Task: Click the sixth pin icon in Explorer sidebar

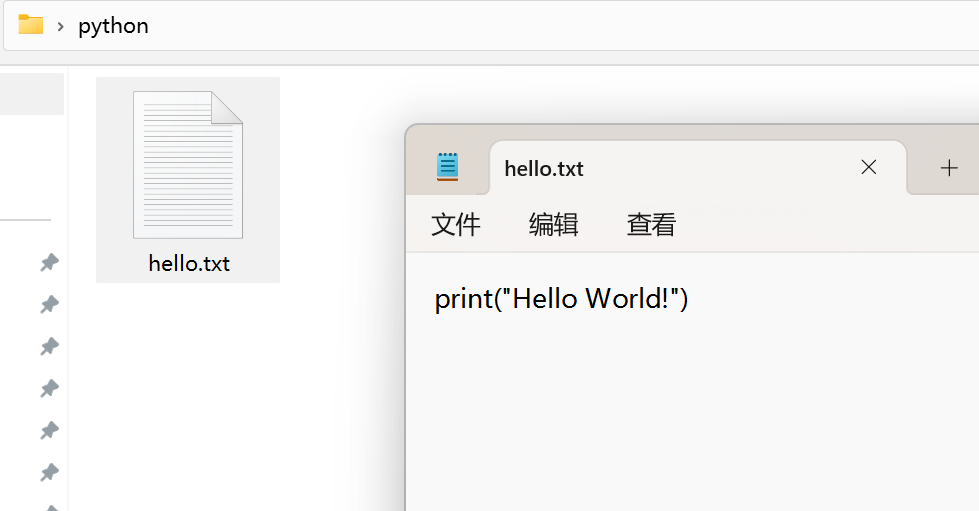Action: 49,472
